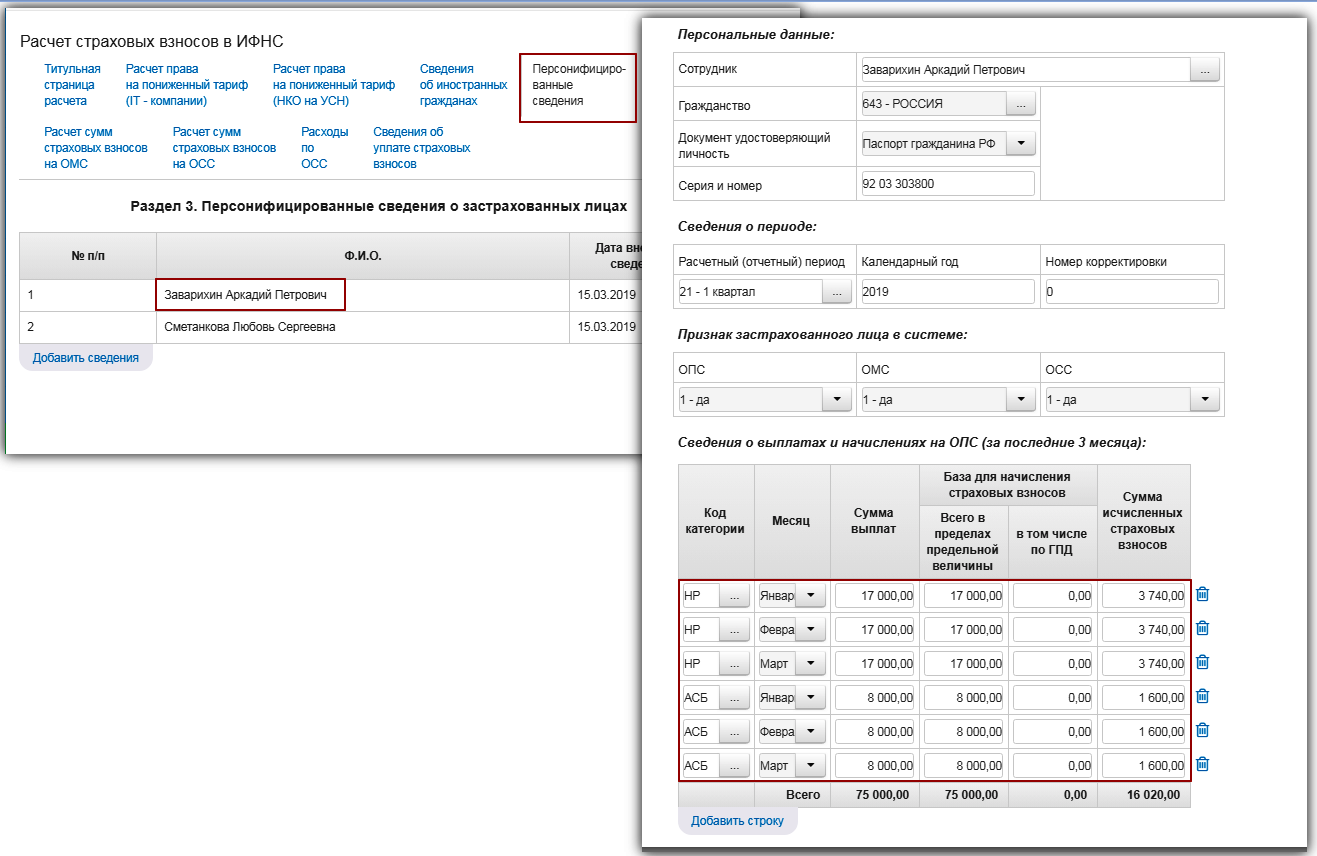Select Персонифицированные сведения tab
Image resolution: width=1317 pixels, height=856 pixels.
click(x=578, y=87)
